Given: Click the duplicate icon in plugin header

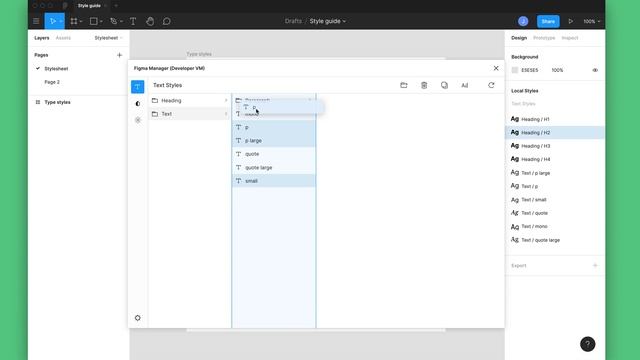Looking at the screenshot, I should click(x=444, y=85).
